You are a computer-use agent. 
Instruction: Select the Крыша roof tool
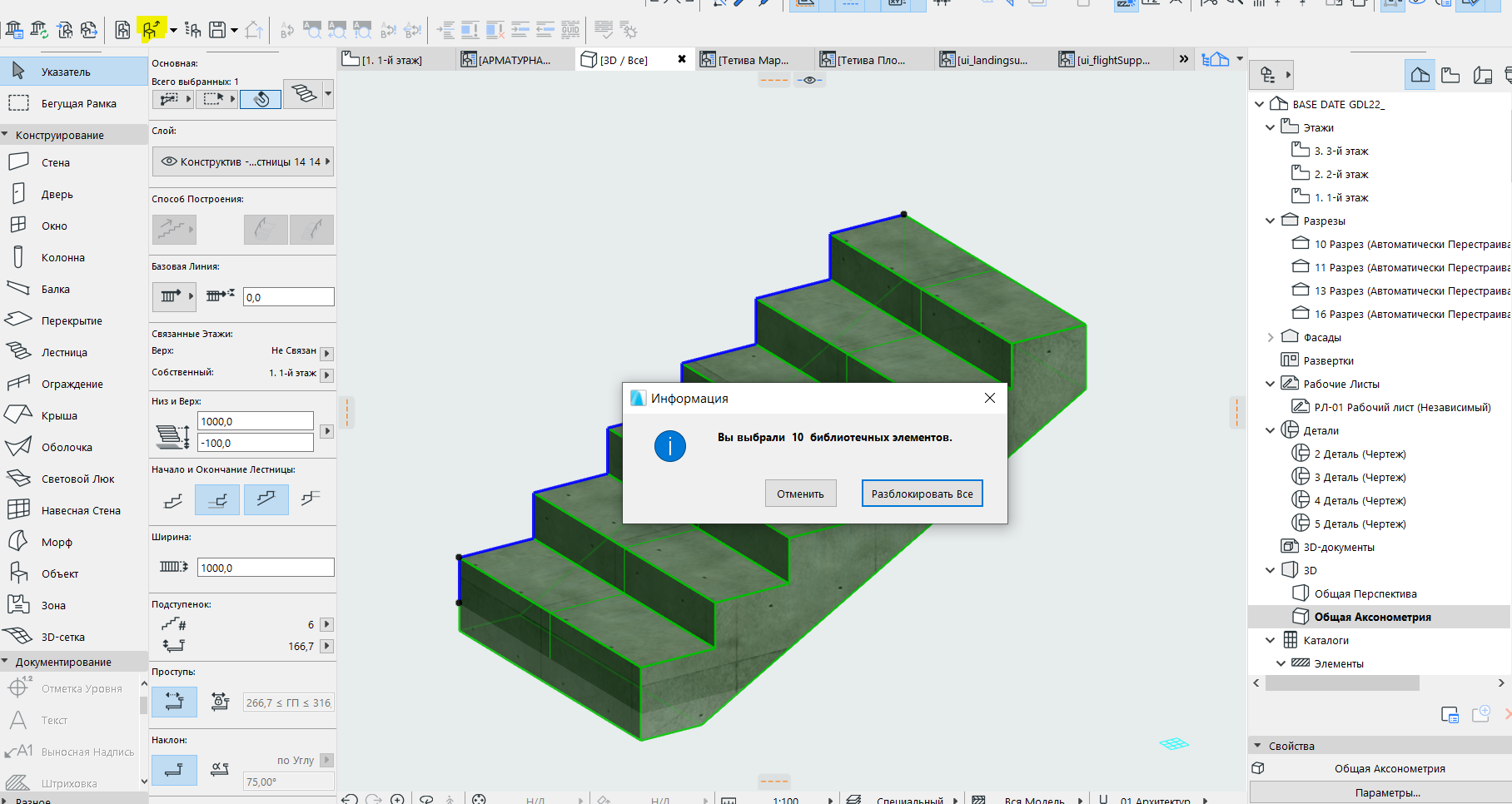74,415
